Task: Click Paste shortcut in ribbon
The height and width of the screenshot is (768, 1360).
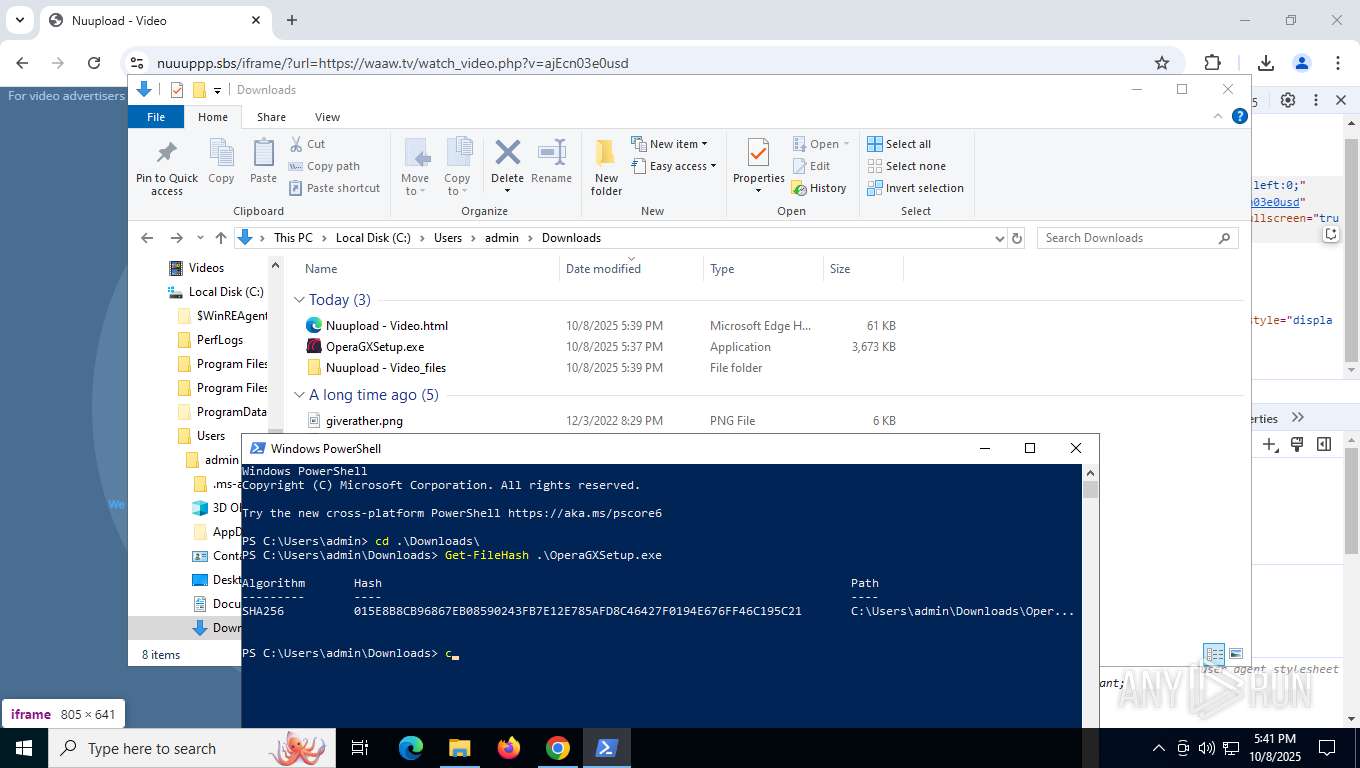Action: point(334,188)
